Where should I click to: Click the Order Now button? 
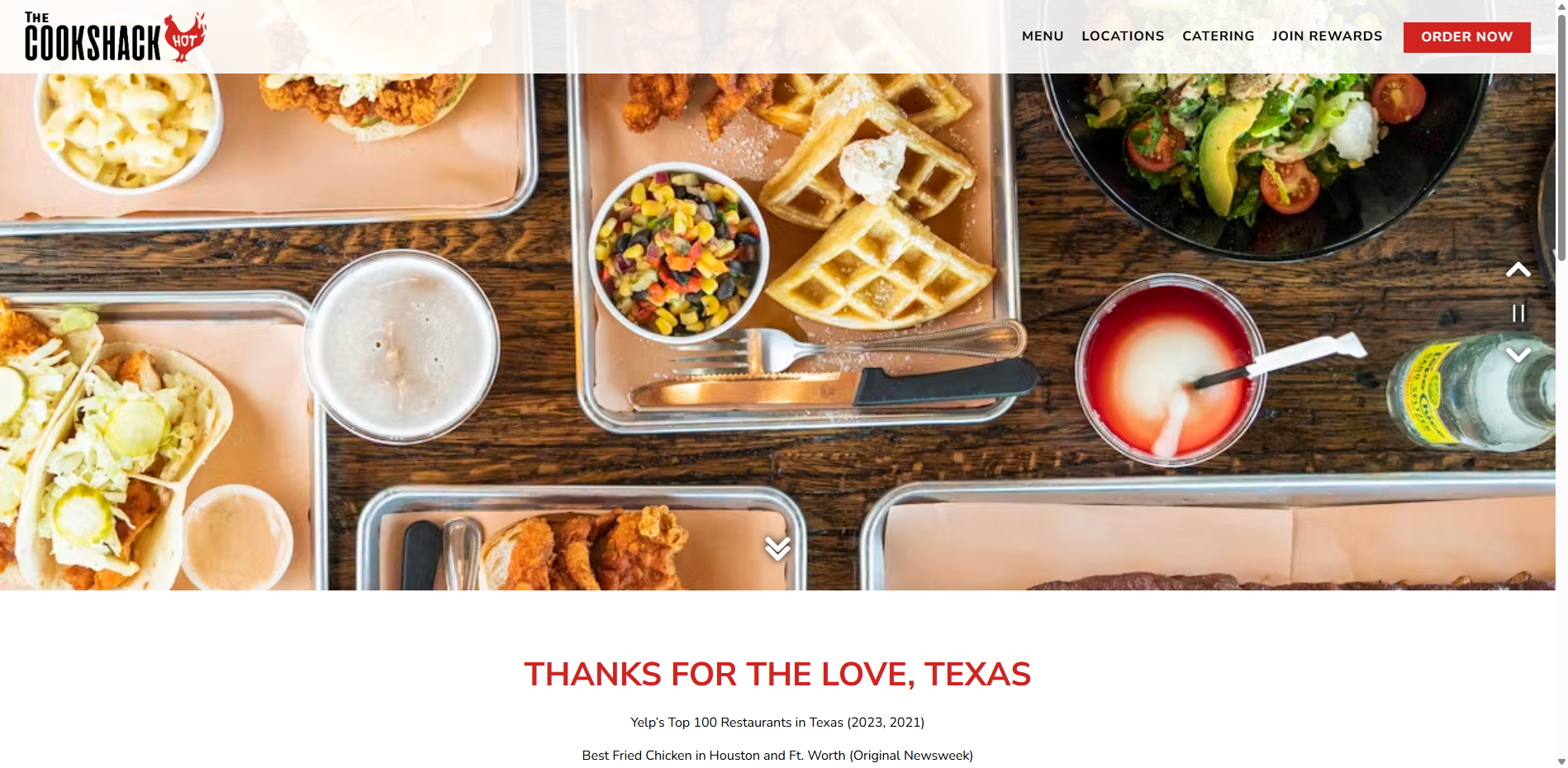coord(1466,37)
